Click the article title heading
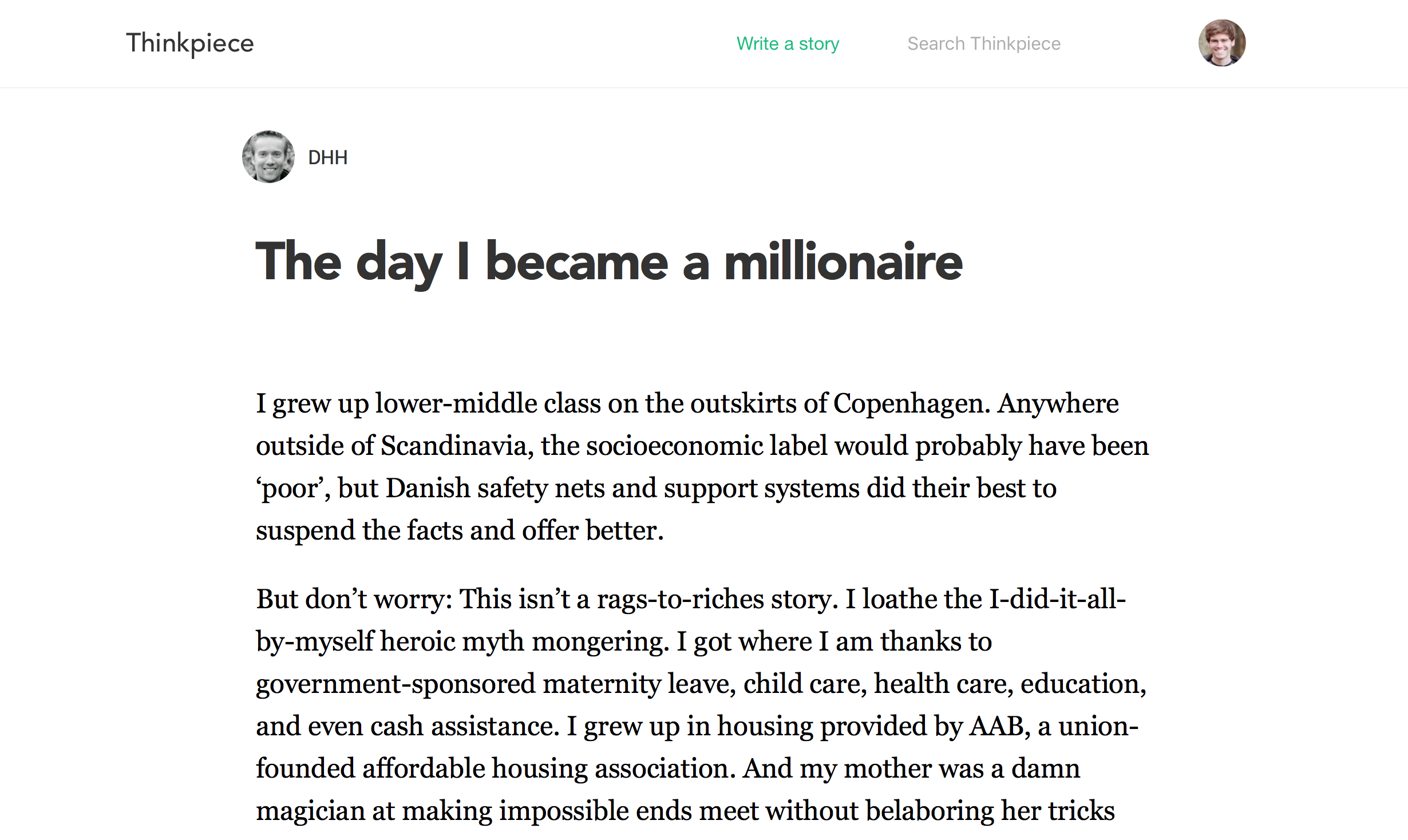The image size is (1408, 840). point(609,261)
